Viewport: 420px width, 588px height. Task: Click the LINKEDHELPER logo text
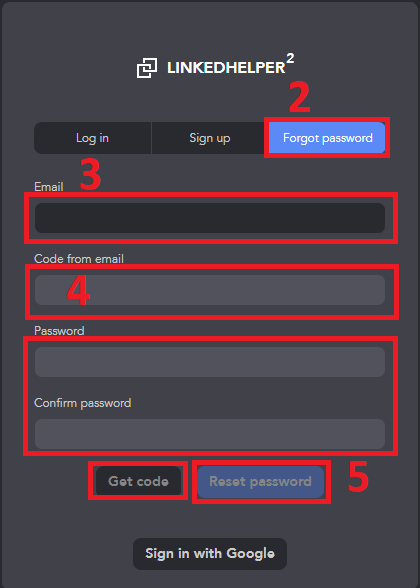[x=226, y=68]
